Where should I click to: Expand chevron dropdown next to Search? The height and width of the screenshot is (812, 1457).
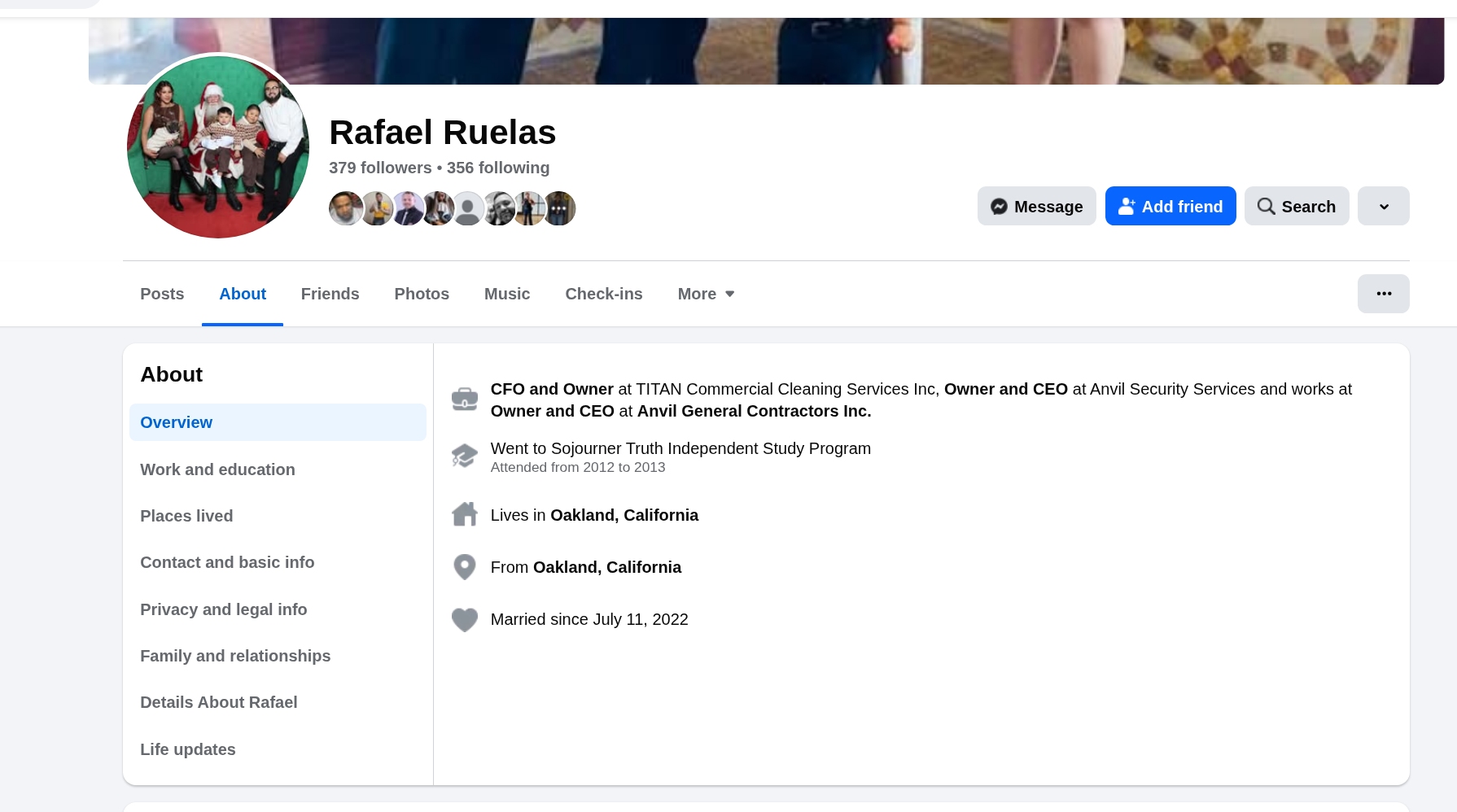(1383, 206)
